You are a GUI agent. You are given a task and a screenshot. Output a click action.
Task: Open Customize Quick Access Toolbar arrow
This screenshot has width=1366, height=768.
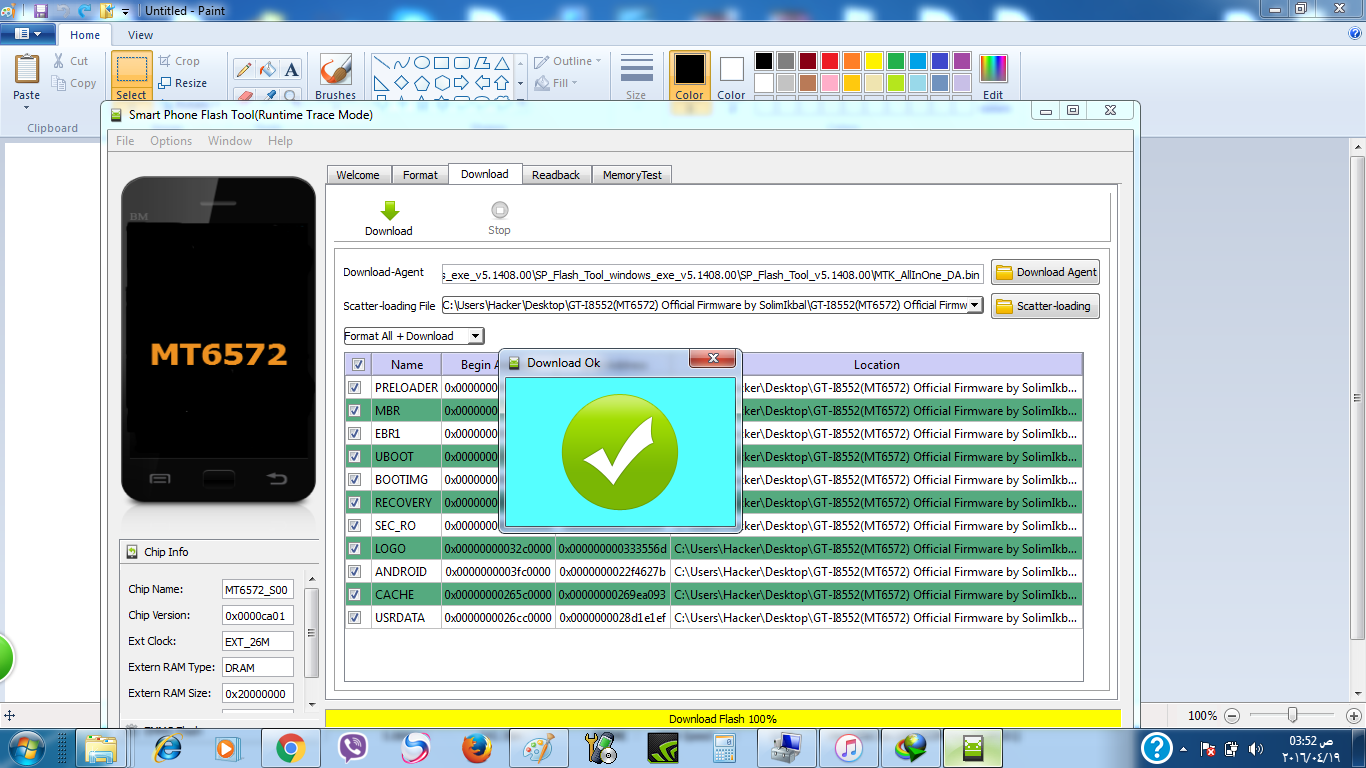click(125, 12)
